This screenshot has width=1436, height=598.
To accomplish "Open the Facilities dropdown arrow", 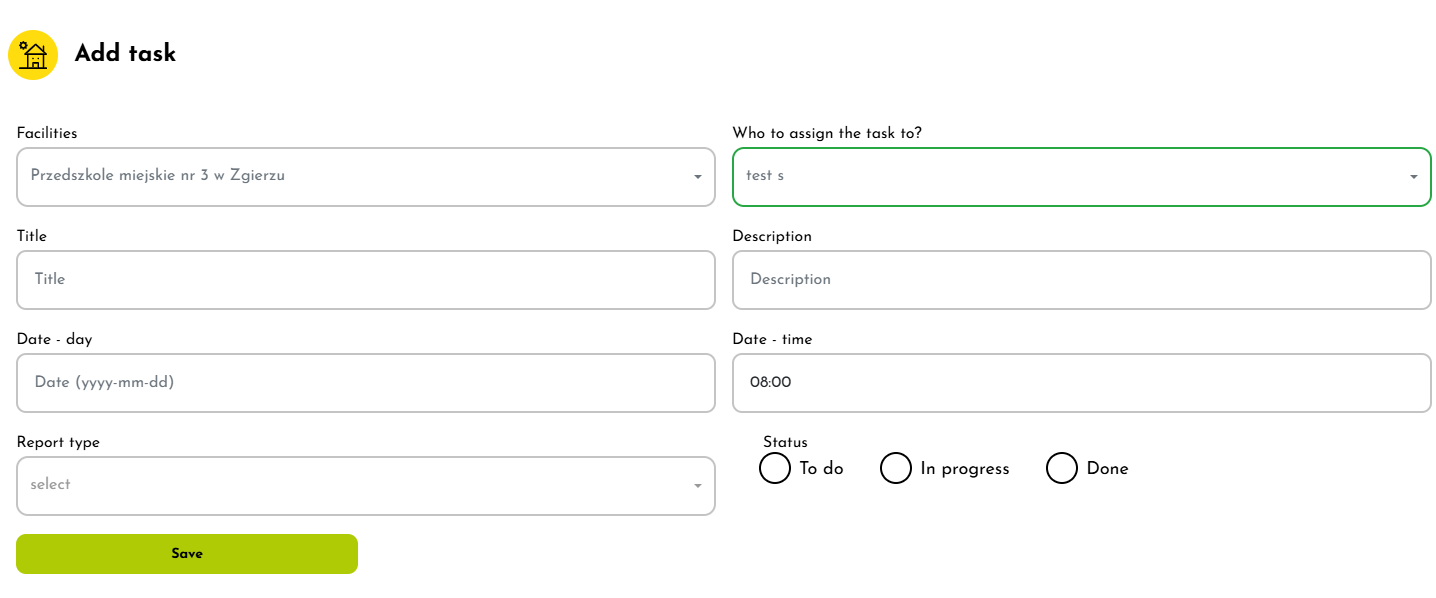I will 697,177.
